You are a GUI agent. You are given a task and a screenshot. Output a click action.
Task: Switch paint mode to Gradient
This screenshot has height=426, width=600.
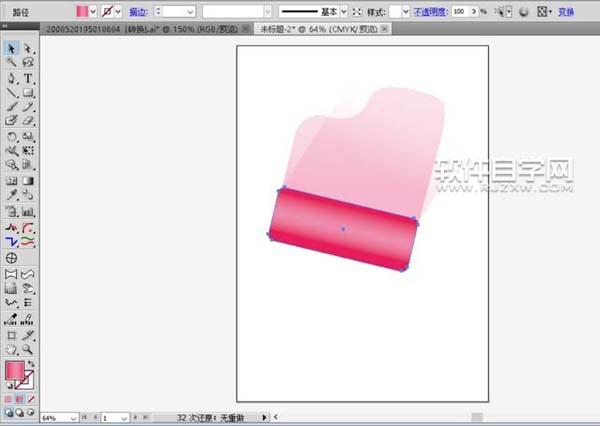click(x=20, y=399)
